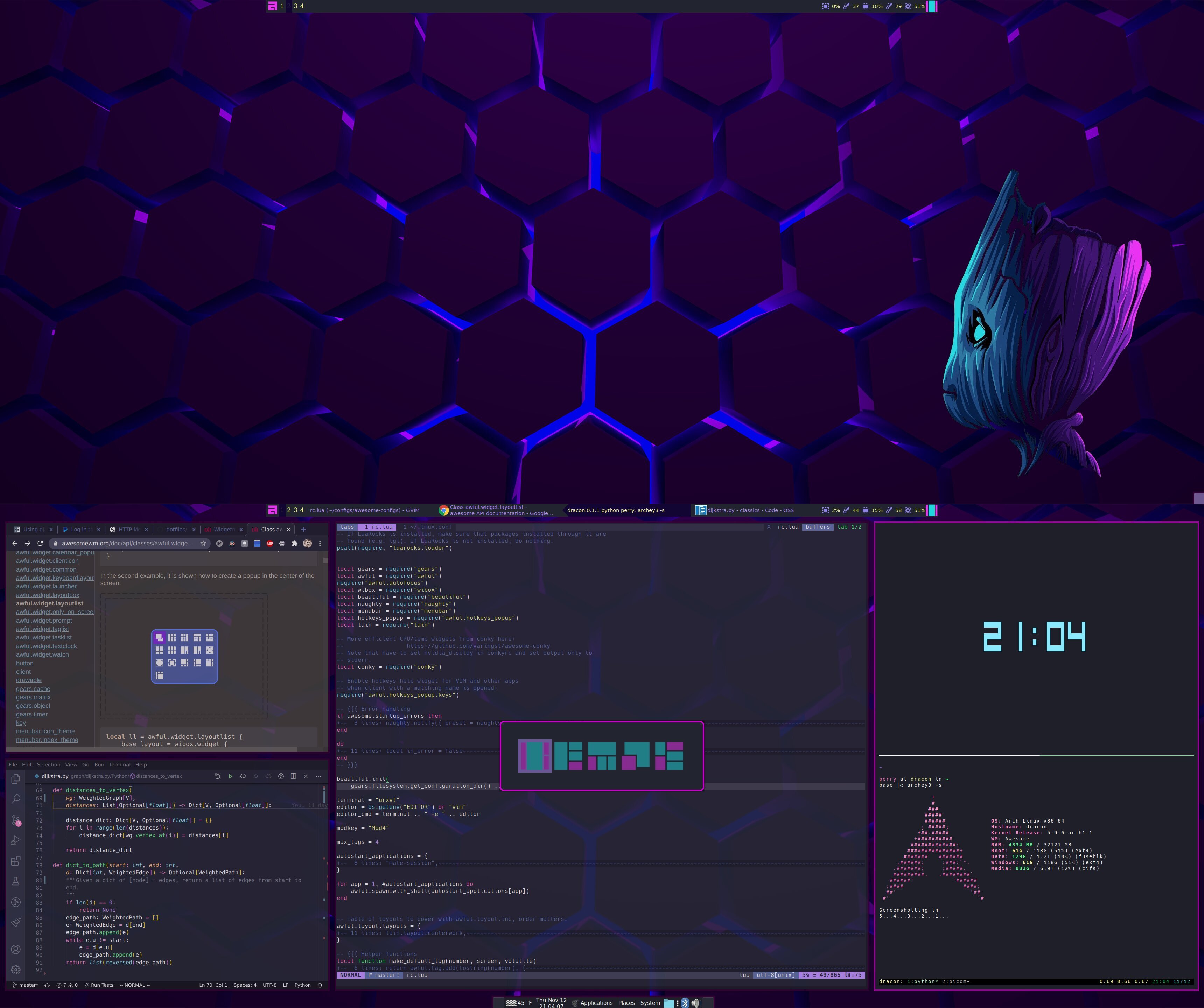Screen dimensions: 1204x1008
Task: Focus GVIM rc.lua task in the tasklist
Action: [x=365, y=510]
